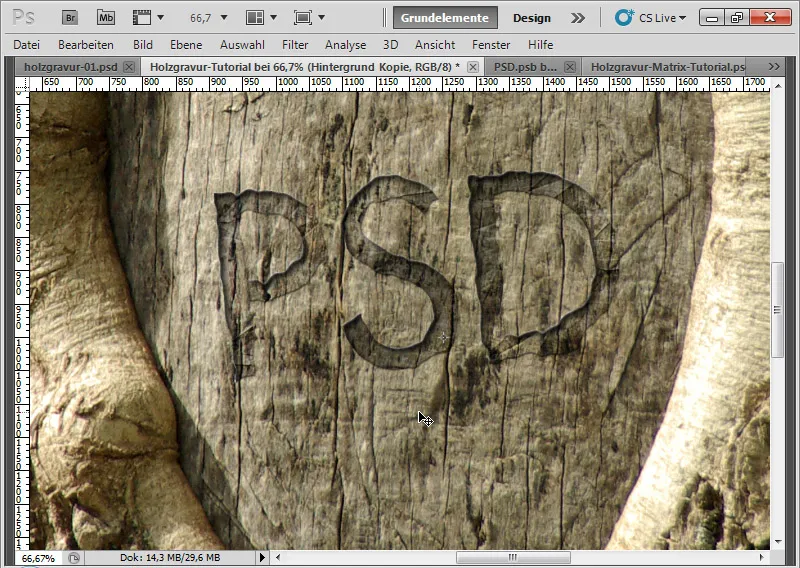
Task: Launch Adobe Bridge via Br icon
Action: [x=70, y=18]
